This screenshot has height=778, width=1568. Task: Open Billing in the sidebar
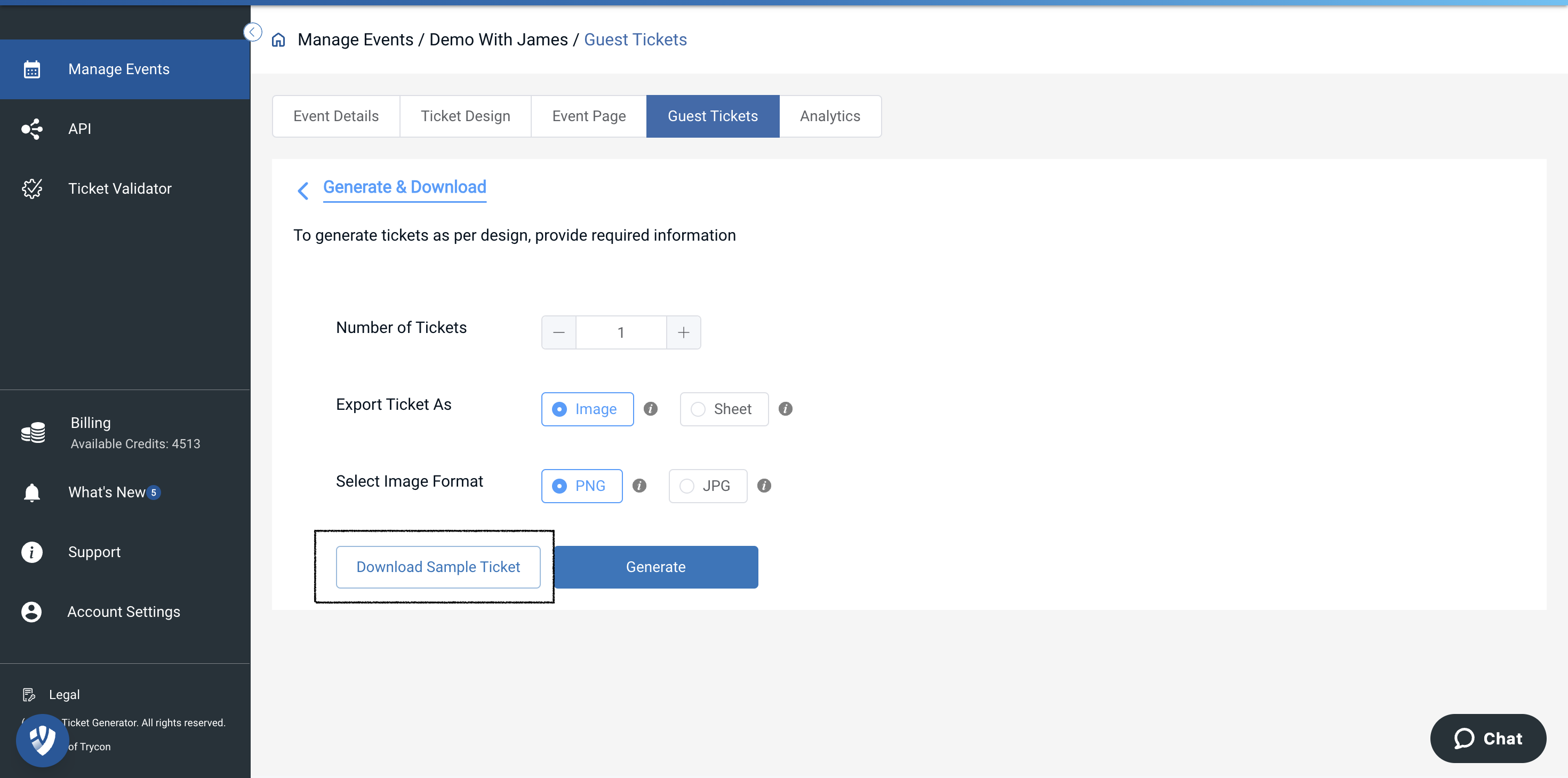[x=125, y=433]
